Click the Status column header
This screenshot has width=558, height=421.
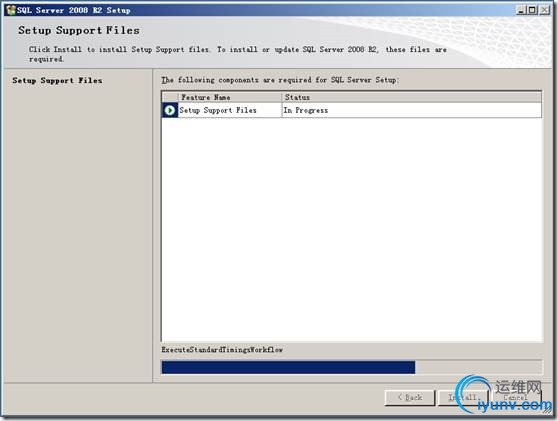point(412,97)
